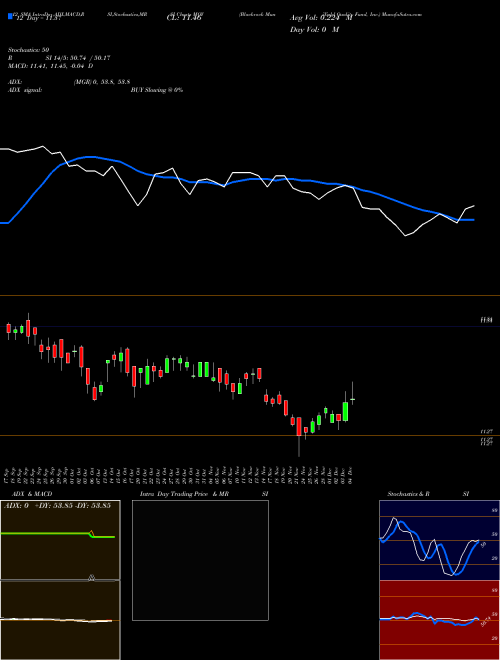The image size is (500, 660).
Task: Open the empty intraday trading price chart box
Action: pyautogui.click(x=200, y=560)
